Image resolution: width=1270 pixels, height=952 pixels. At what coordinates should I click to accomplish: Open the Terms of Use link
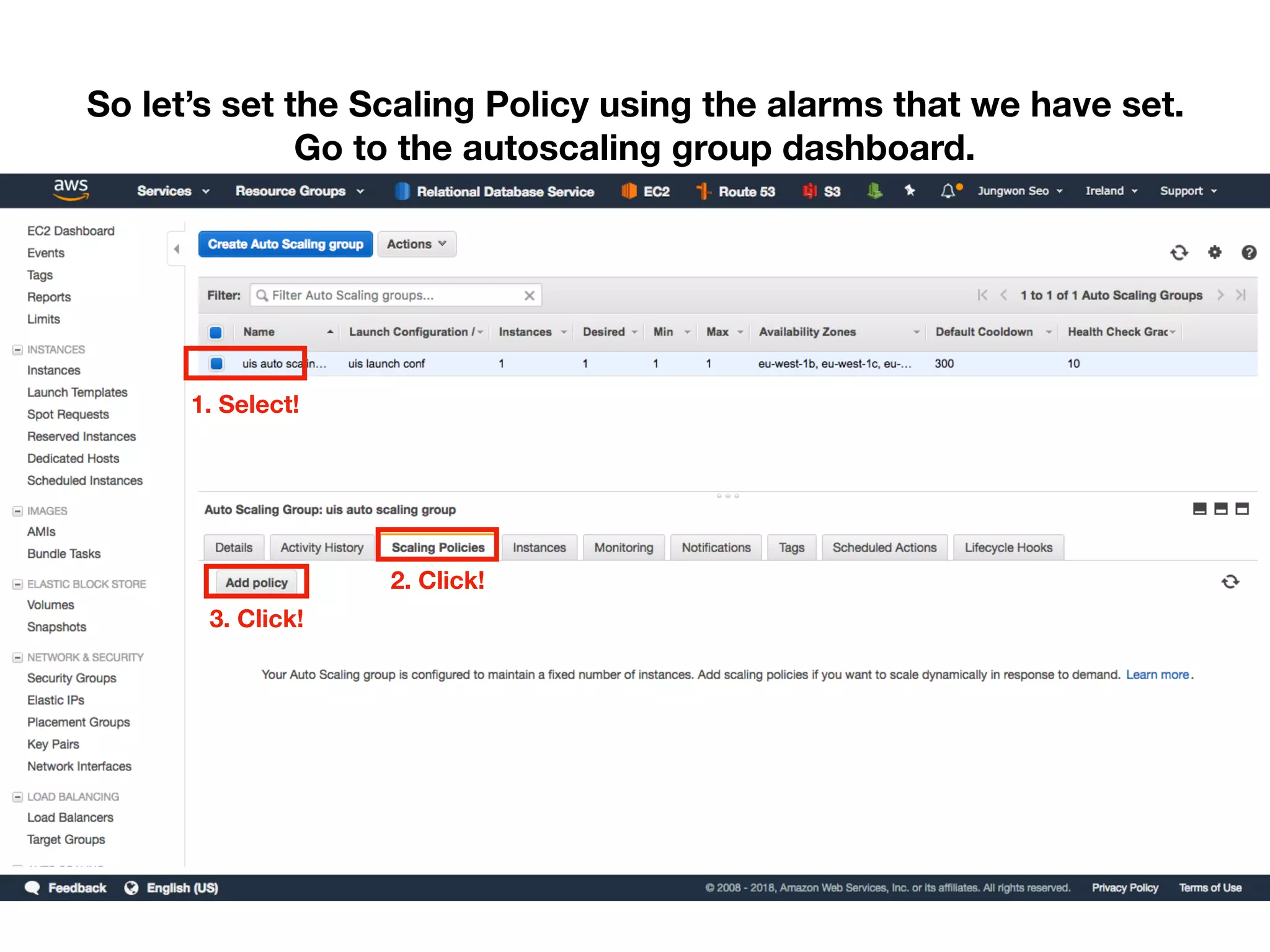tap(1210, 888)
